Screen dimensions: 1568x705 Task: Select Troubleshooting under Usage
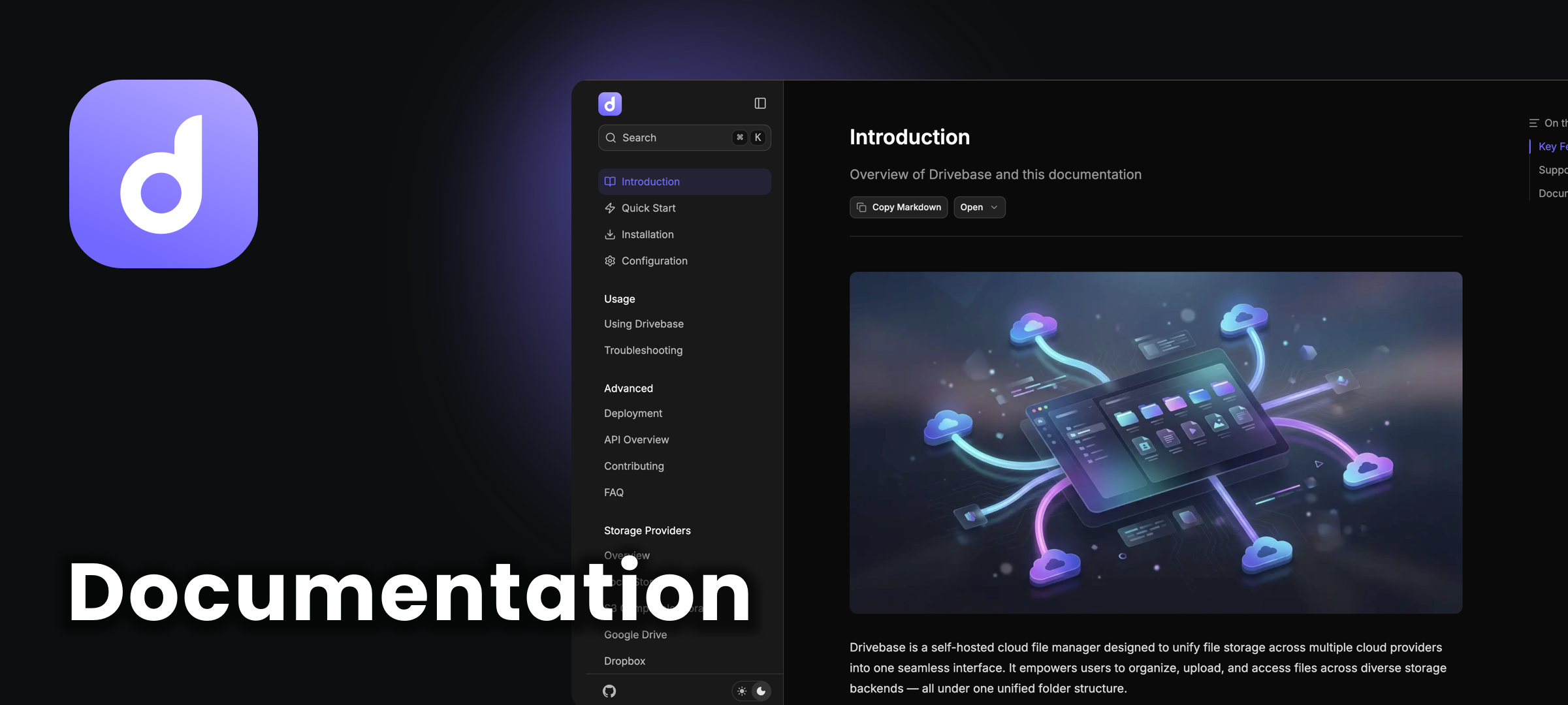[643, 350]
